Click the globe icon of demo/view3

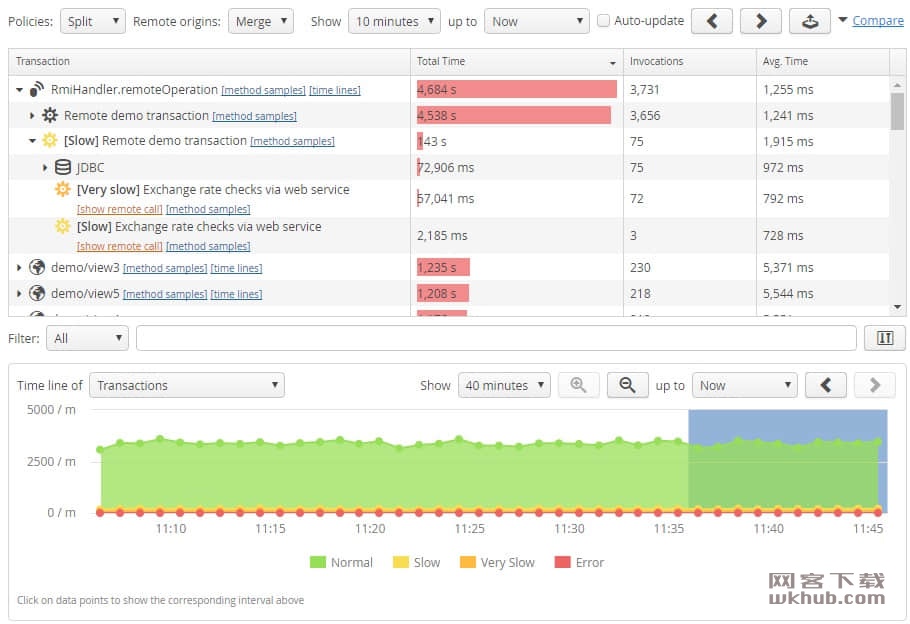(x=37, y=267)
